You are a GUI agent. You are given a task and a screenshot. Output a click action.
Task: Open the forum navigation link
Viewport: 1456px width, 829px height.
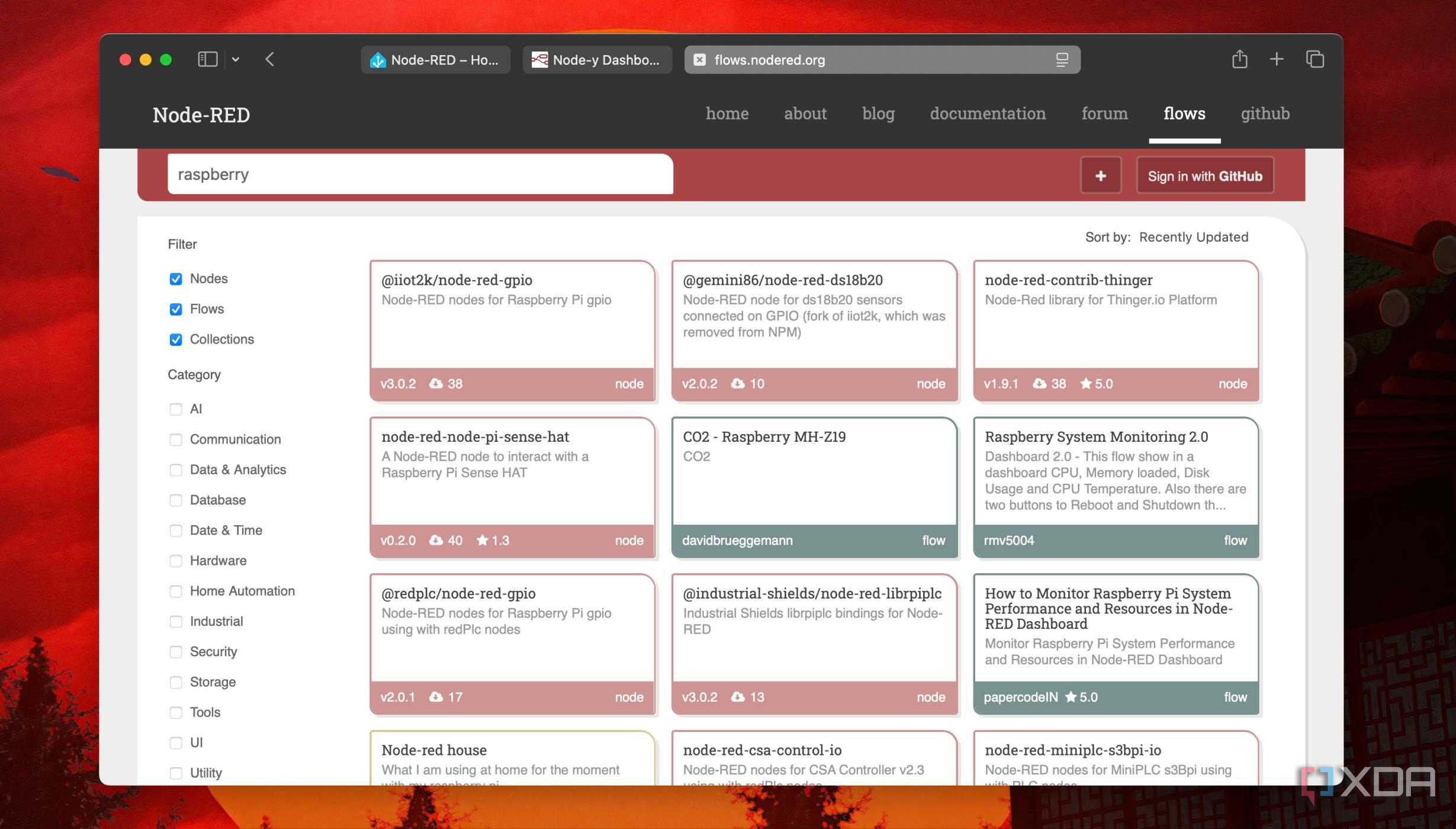coord(1104,113)
